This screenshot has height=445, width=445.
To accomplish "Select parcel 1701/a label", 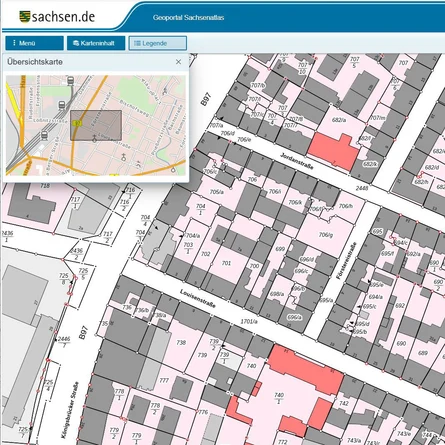I will click(x=249, y=321).
